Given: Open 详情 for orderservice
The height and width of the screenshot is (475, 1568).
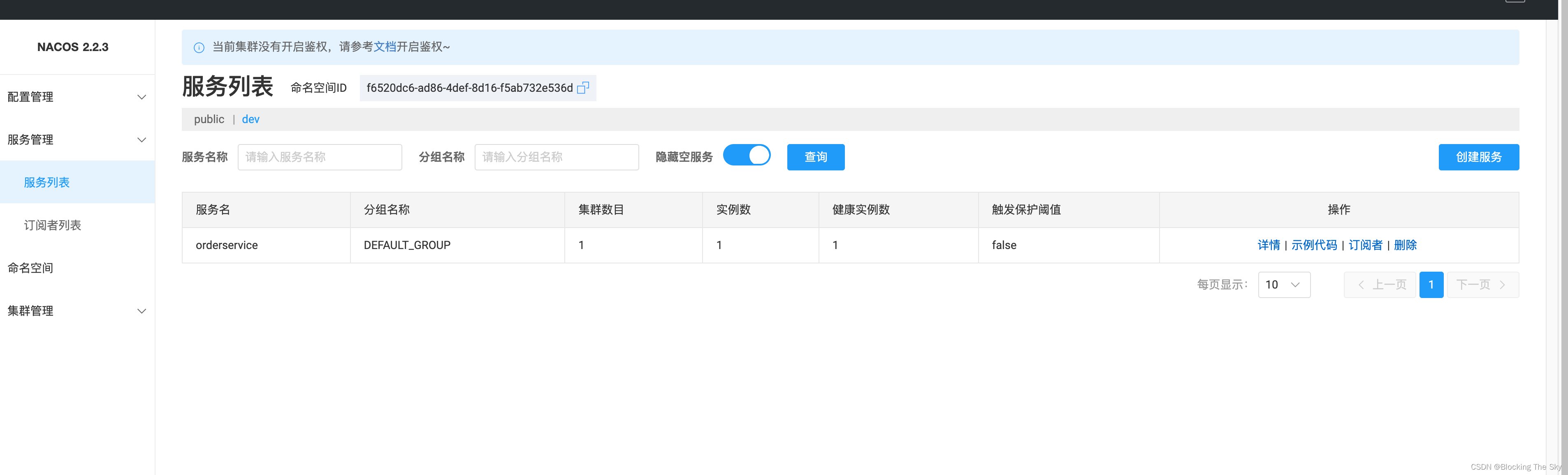Looking at the screenshot, I should click(x=1269, y=245).
